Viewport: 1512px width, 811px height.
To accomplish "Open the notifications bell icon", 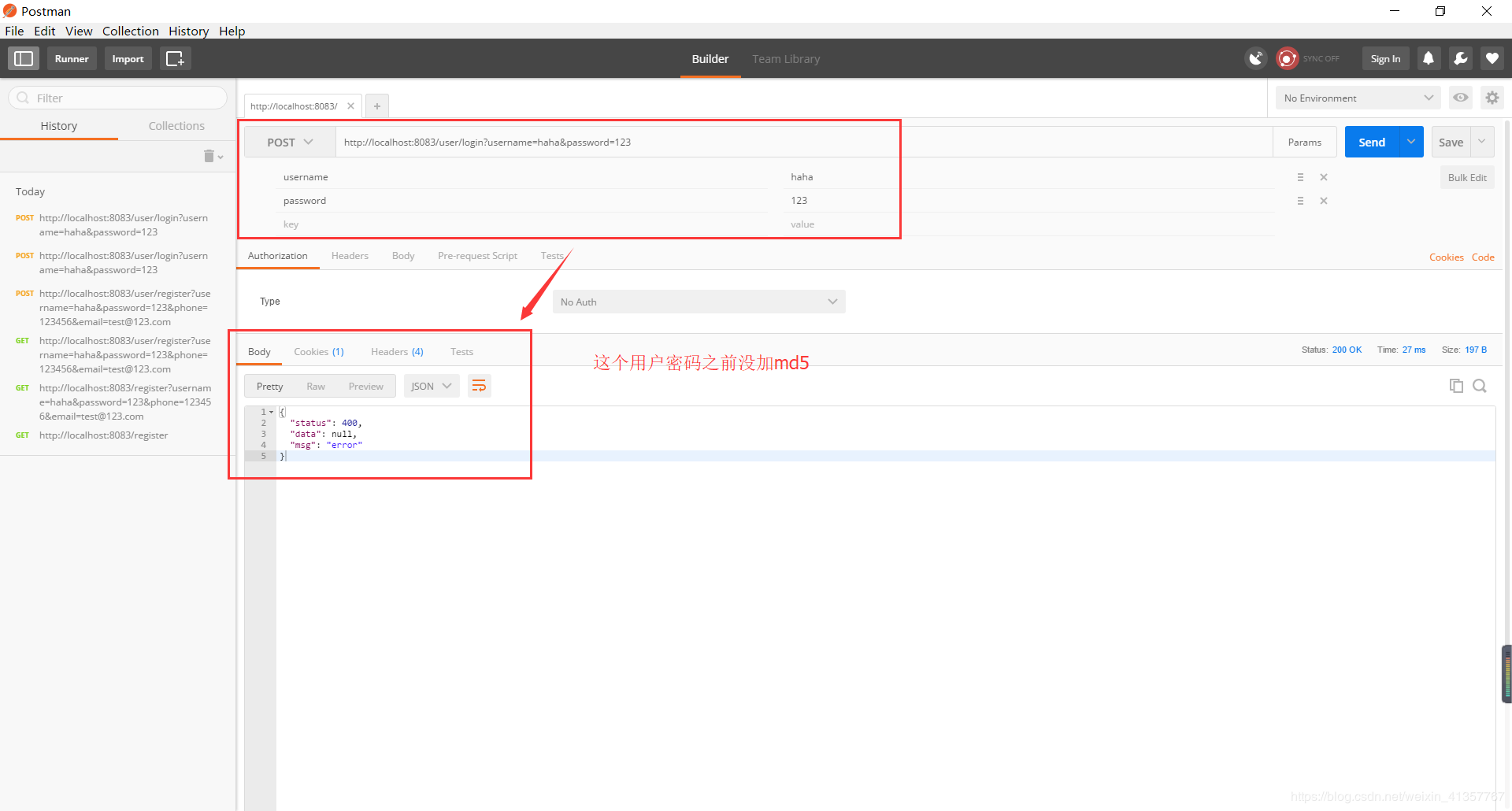I will (x=1428, y=58).
